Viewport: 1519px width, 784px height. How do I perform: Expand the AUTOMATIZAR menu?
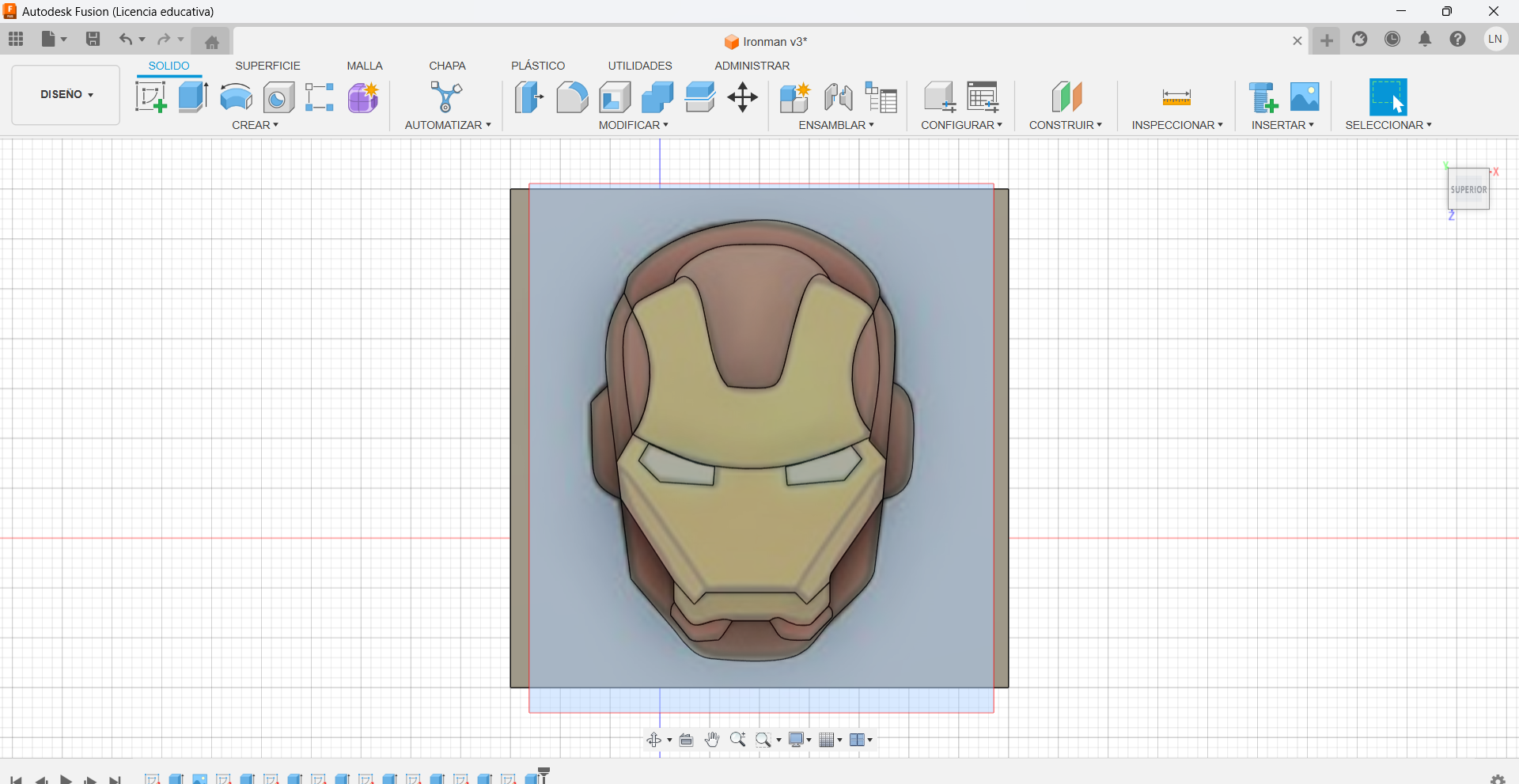click(x=448, y=125)
